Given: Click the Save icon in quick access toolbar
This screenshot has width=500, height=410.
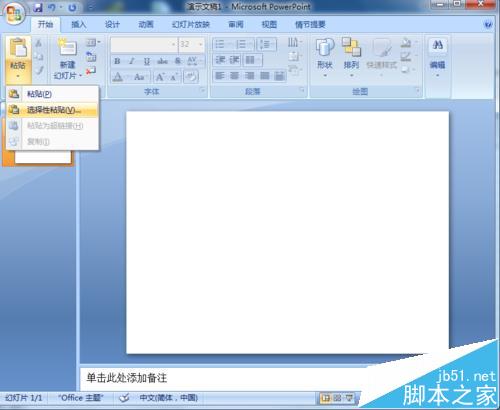Looking at the screenshot, I should pyautogui.click(x=38, y=7).
